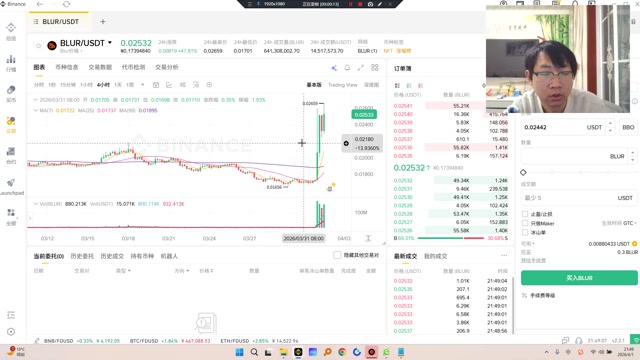Collapse the Vol indicator chevron

point(36,204)
